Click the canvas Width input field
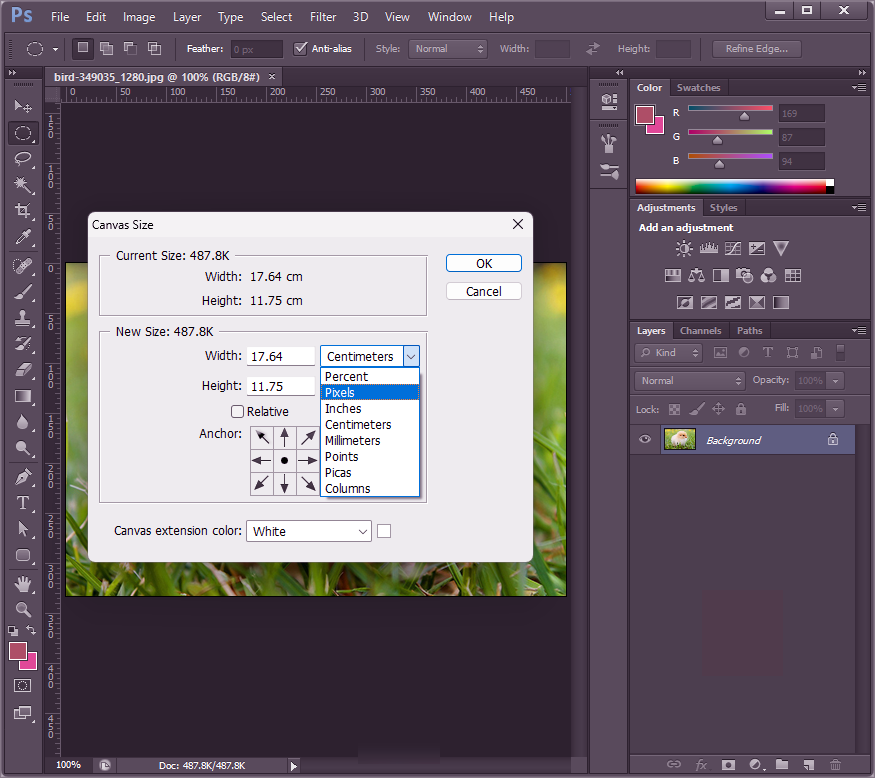 point(281,356)
